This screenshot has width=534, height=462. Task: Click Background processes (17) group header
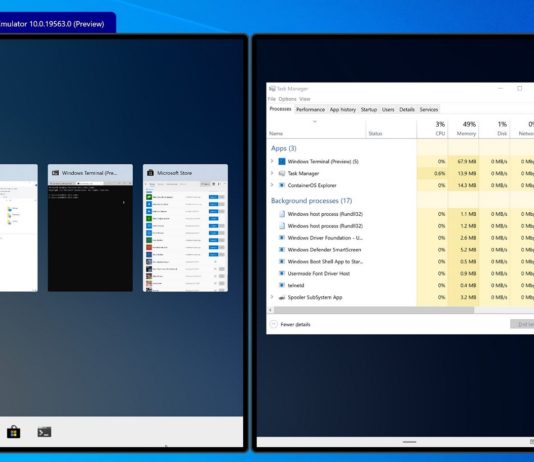point(311,201)
